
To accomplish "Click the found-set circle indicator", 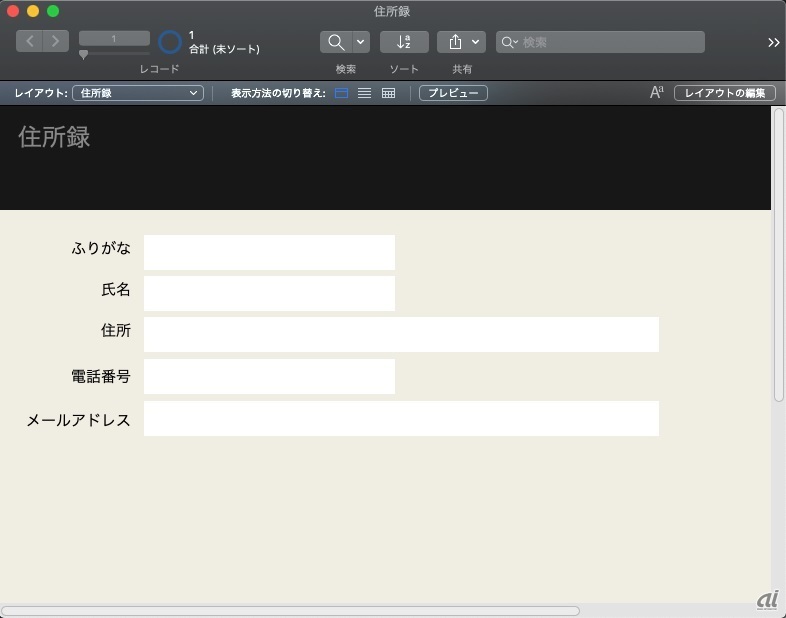I will 170,42.
